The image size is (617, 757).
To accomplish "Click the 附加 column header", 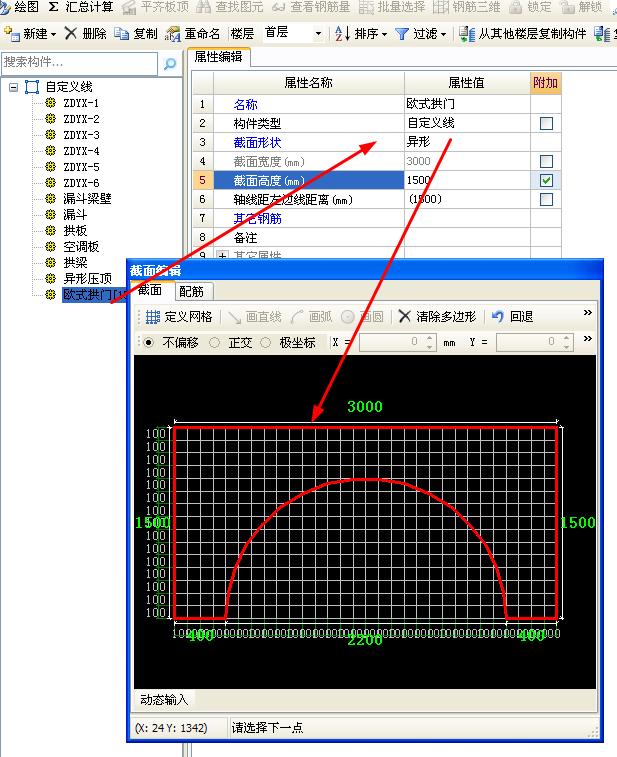I will point(546,83).
